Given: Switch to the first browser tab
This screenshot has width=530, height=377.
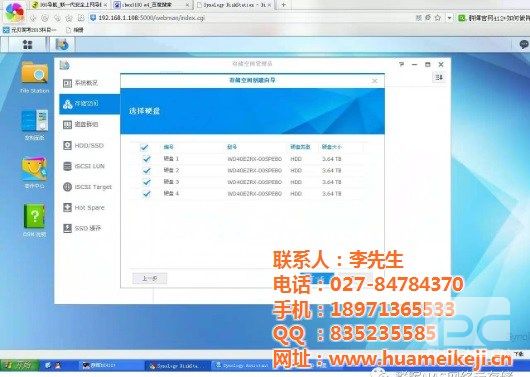Looking at the screenshot, I should tap(70, 5).
